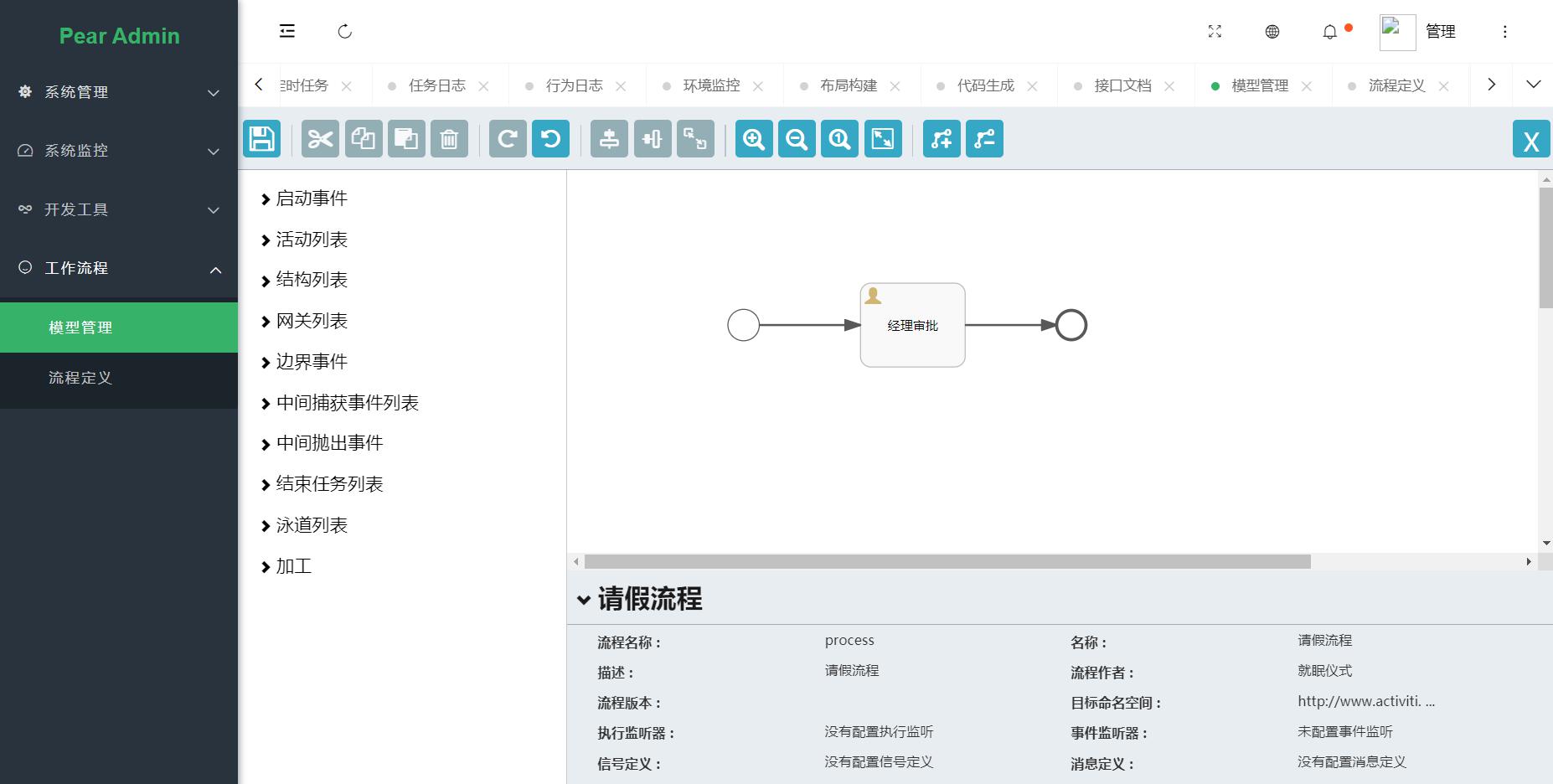Expand 系统管理 sidebar menu
Screen dimensions: 1553x784
[x=119, y=92]
